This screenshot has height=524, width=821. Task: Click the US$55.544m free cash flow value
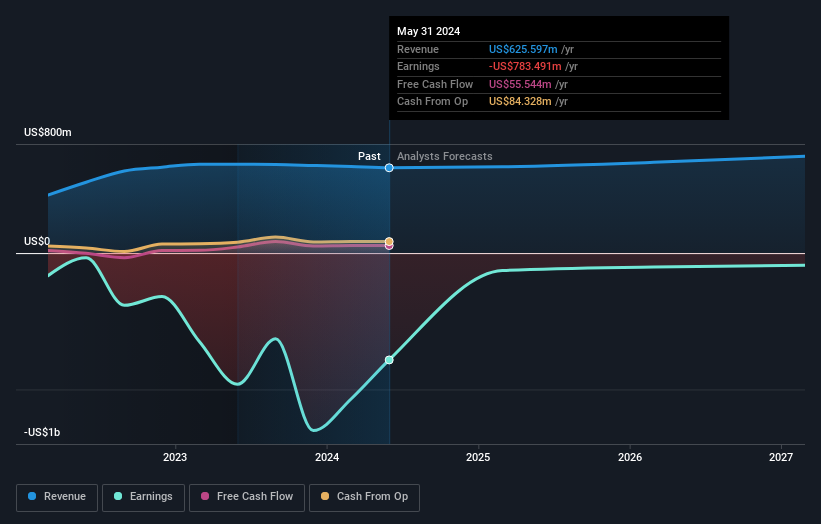(520, 84)
